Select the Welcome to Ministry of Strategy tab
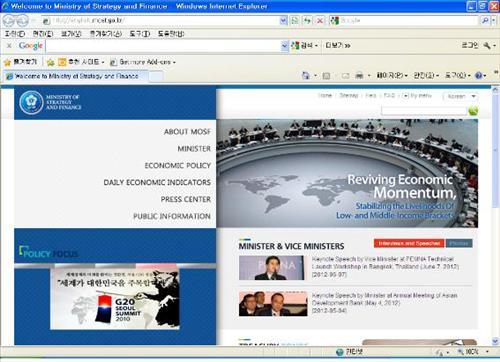The width and height of the screenshot is (500, 362). (x=76, y=76)
